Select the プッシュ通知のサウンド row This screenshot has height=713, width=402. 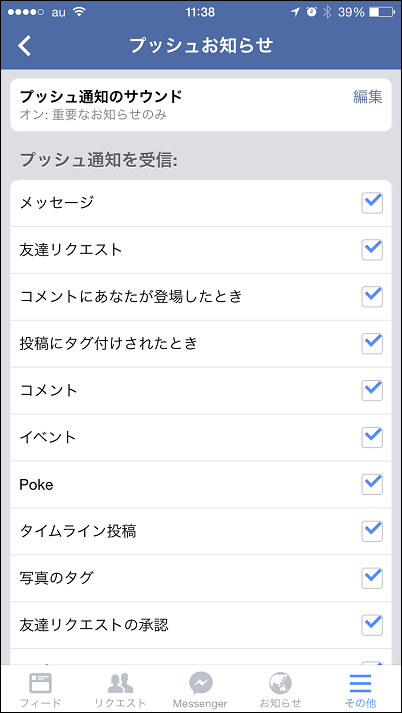coord(201,105)
